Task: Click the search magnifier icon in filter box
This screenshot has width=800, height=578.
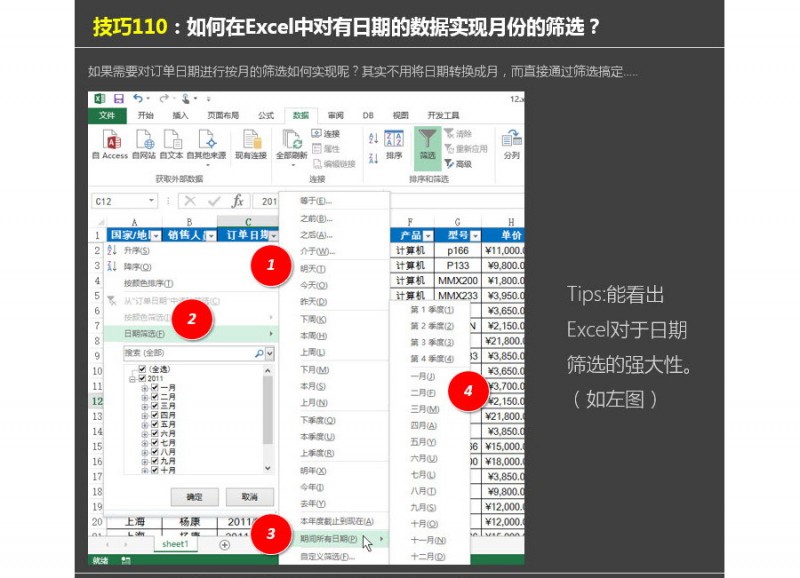Action: coord(259,353)
